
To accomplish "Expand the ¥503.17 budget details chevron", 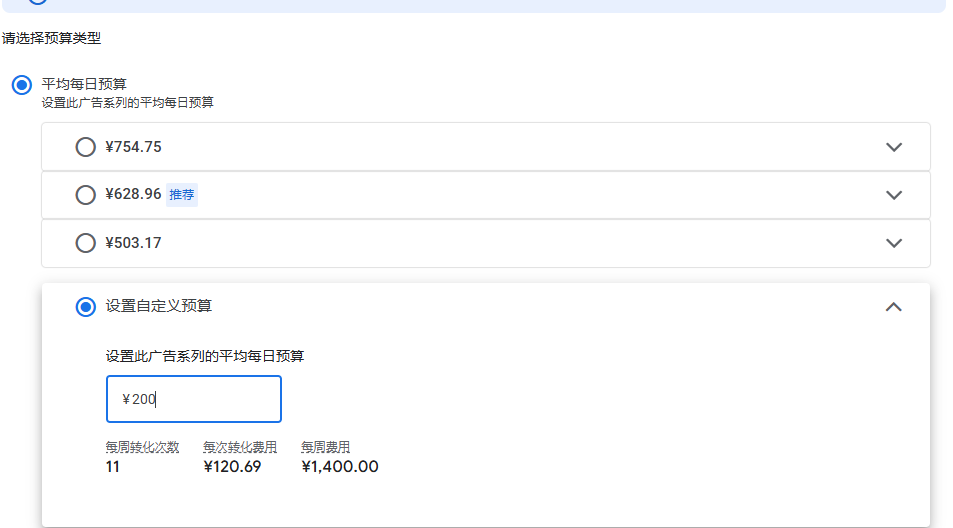I will 893,243.
